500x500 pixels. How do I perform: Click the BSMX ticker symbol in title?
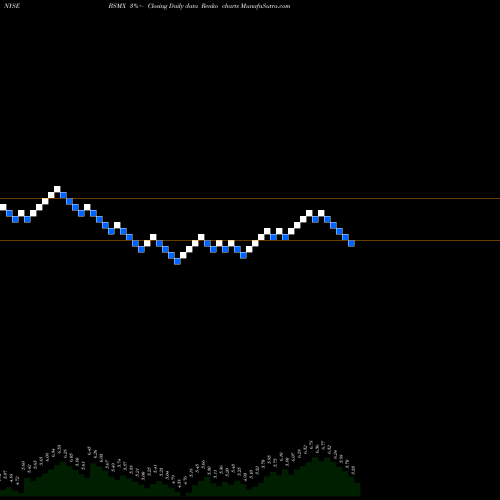click(117, 6)
